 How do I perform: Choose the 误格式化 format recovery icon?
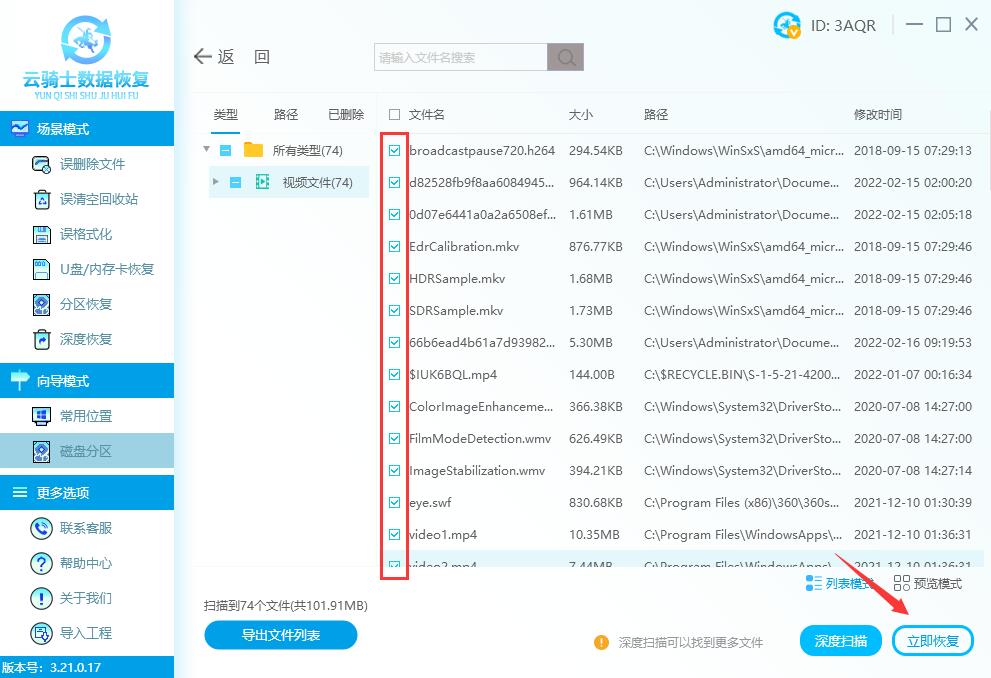(x=41, y=234)
